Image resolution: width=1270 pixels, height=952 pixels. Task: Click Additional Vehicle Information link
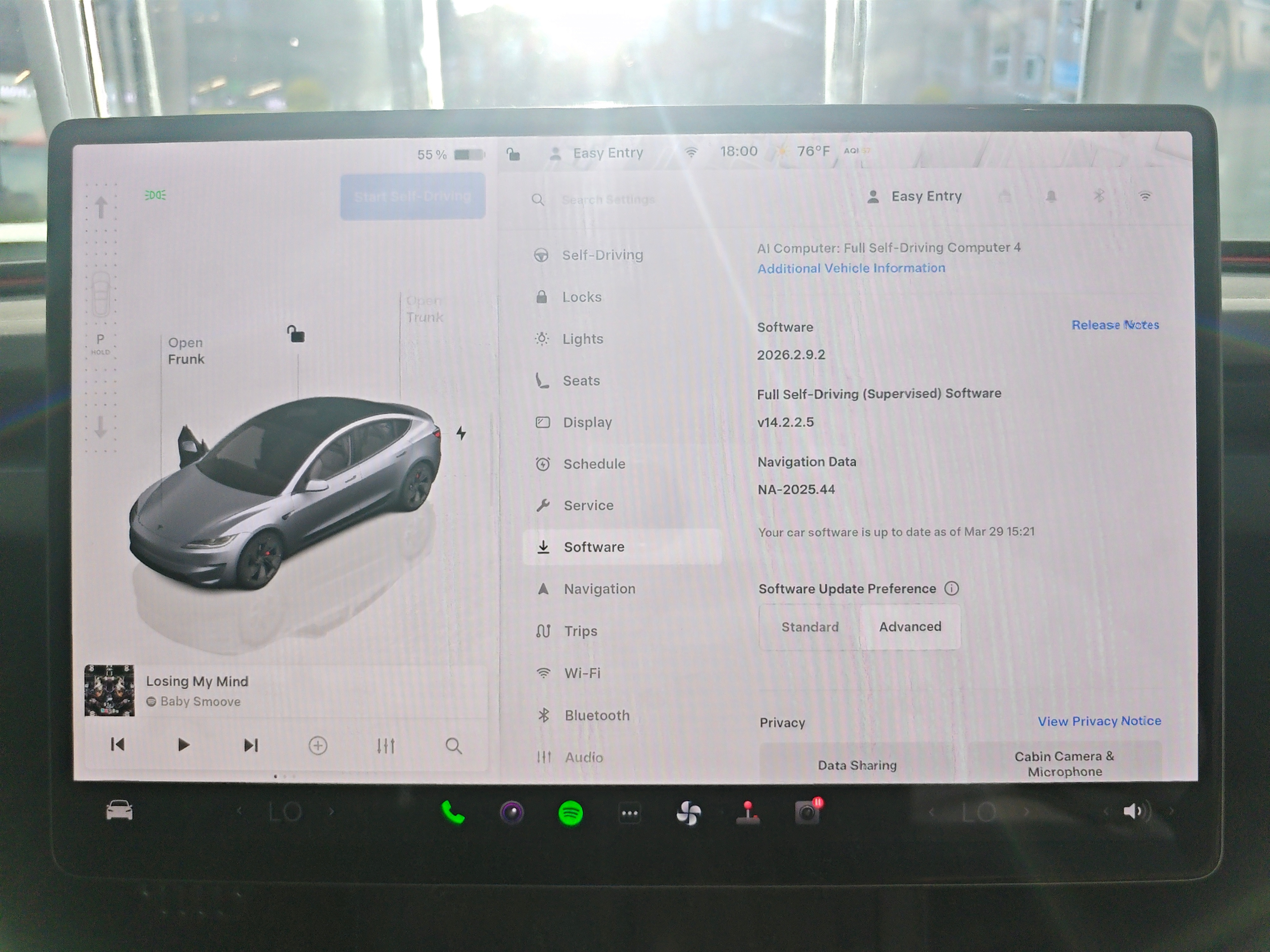[x=851, y=268]
